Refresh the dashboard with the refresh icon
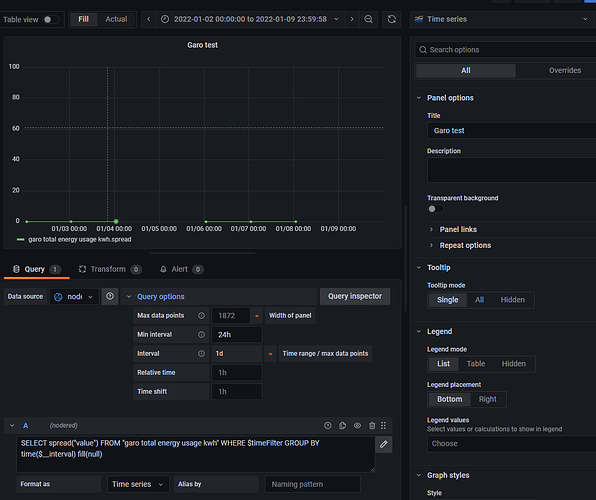The image size is (596, 500). click(x=392, y=19)
